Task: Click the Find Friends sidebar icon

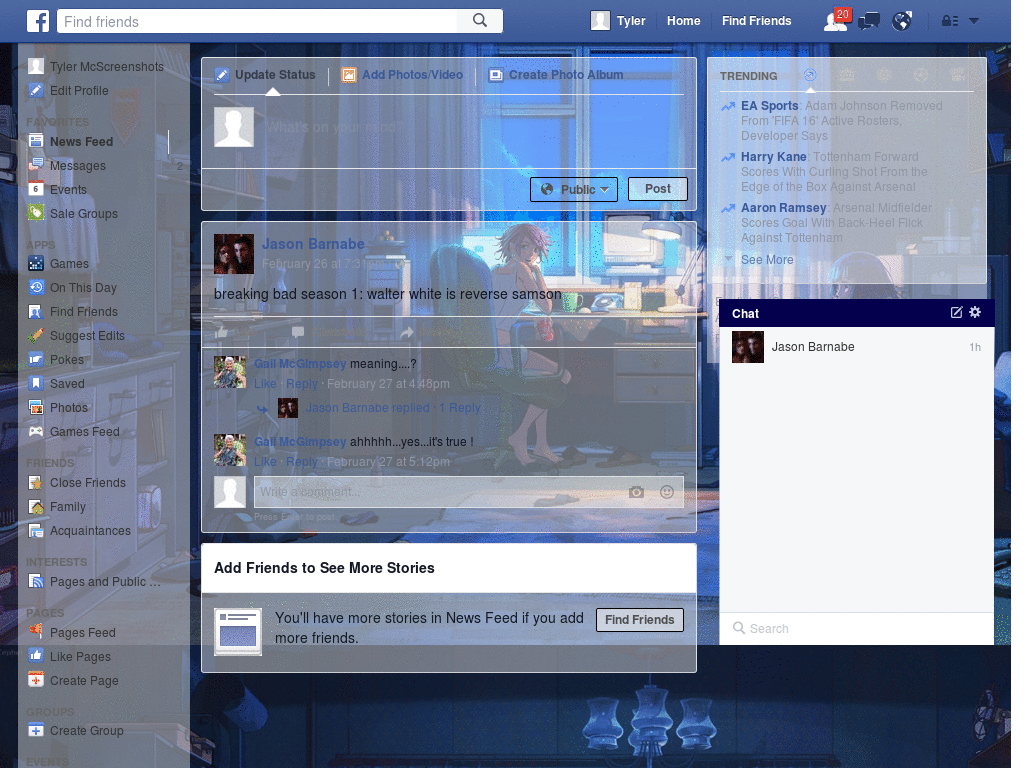Action: pyautogui.click(x=36, y=312)
